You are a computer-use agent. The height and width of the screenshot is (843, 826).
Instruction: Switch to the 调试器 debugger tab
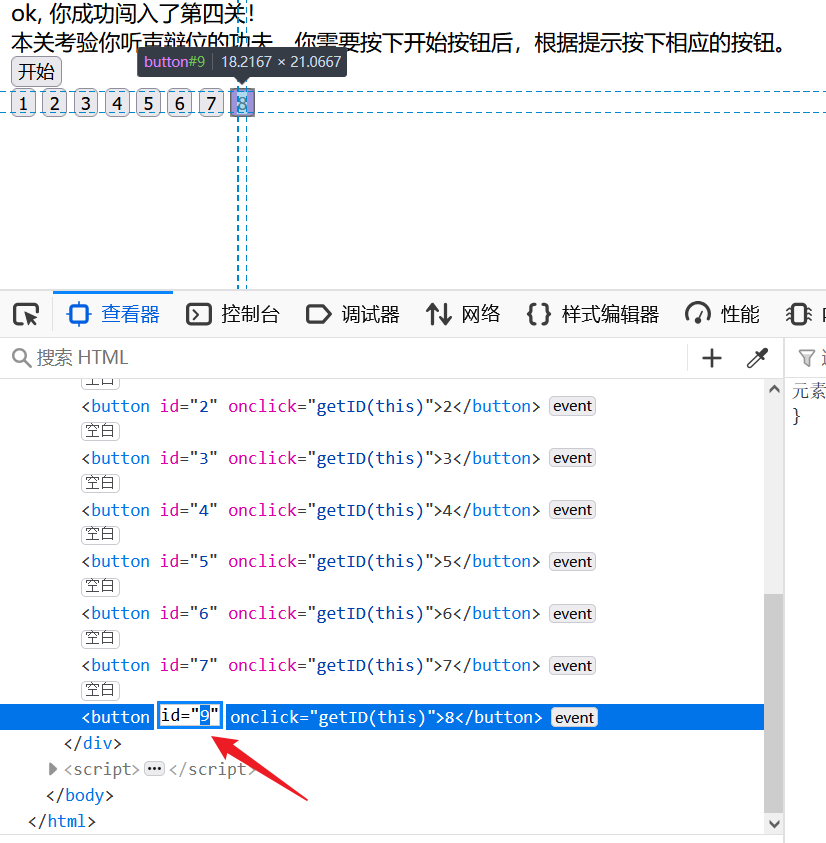point(353,315)
